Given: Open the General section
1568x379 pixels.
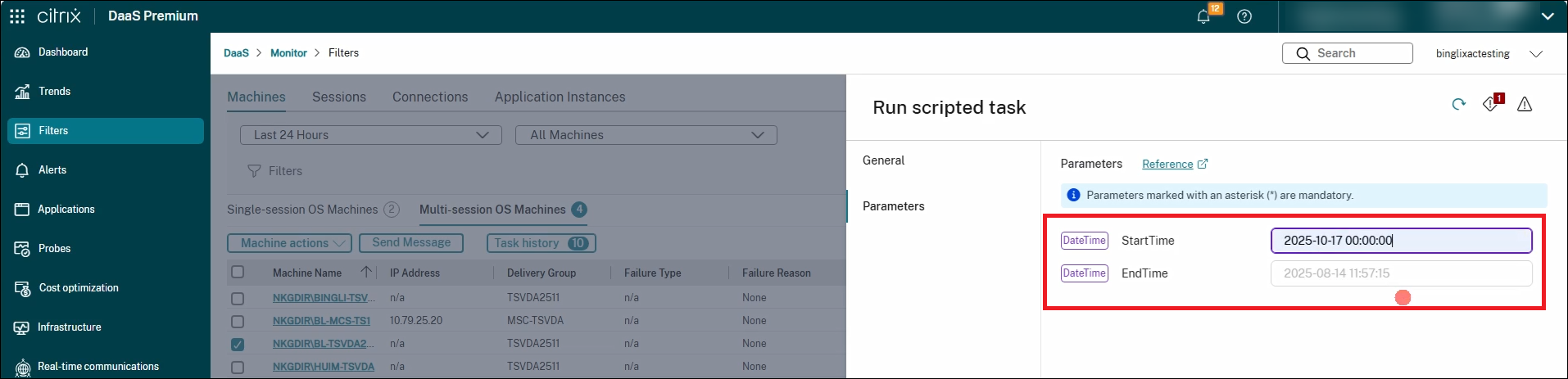Looking at the screenshot, I should [883, 160].
